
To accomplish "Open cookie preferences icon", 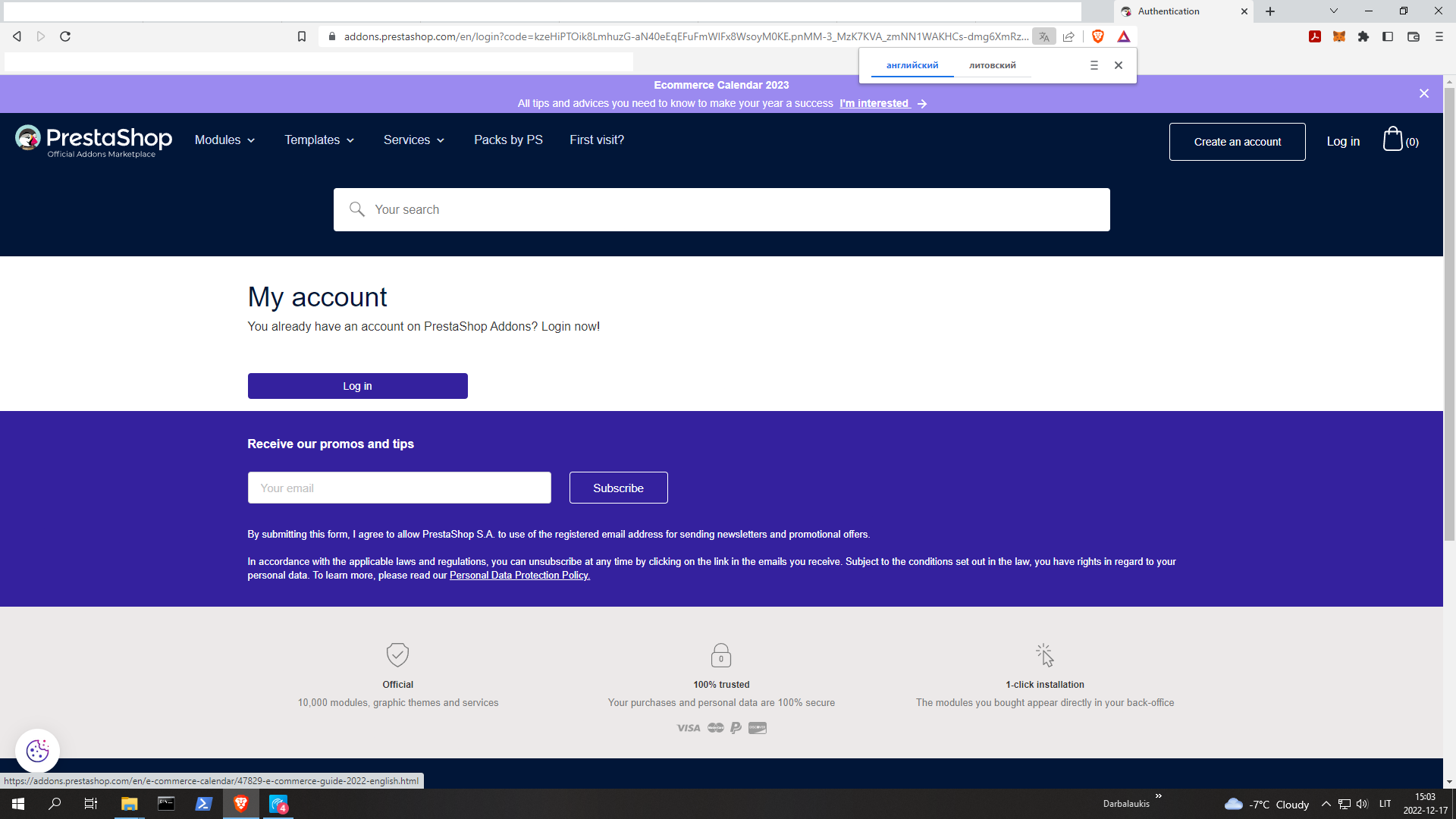I will (37, 751).
